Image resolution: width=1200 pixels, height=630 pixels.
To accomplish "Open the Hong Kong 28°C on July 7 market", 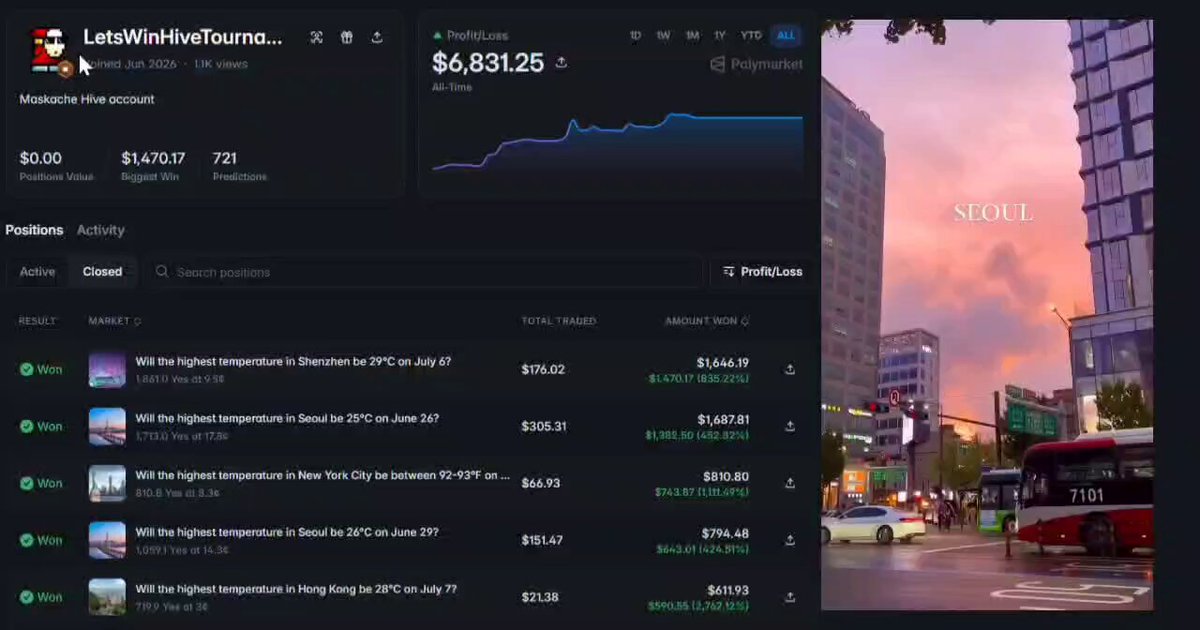I will pyautogui.click(x=296, y=589).
